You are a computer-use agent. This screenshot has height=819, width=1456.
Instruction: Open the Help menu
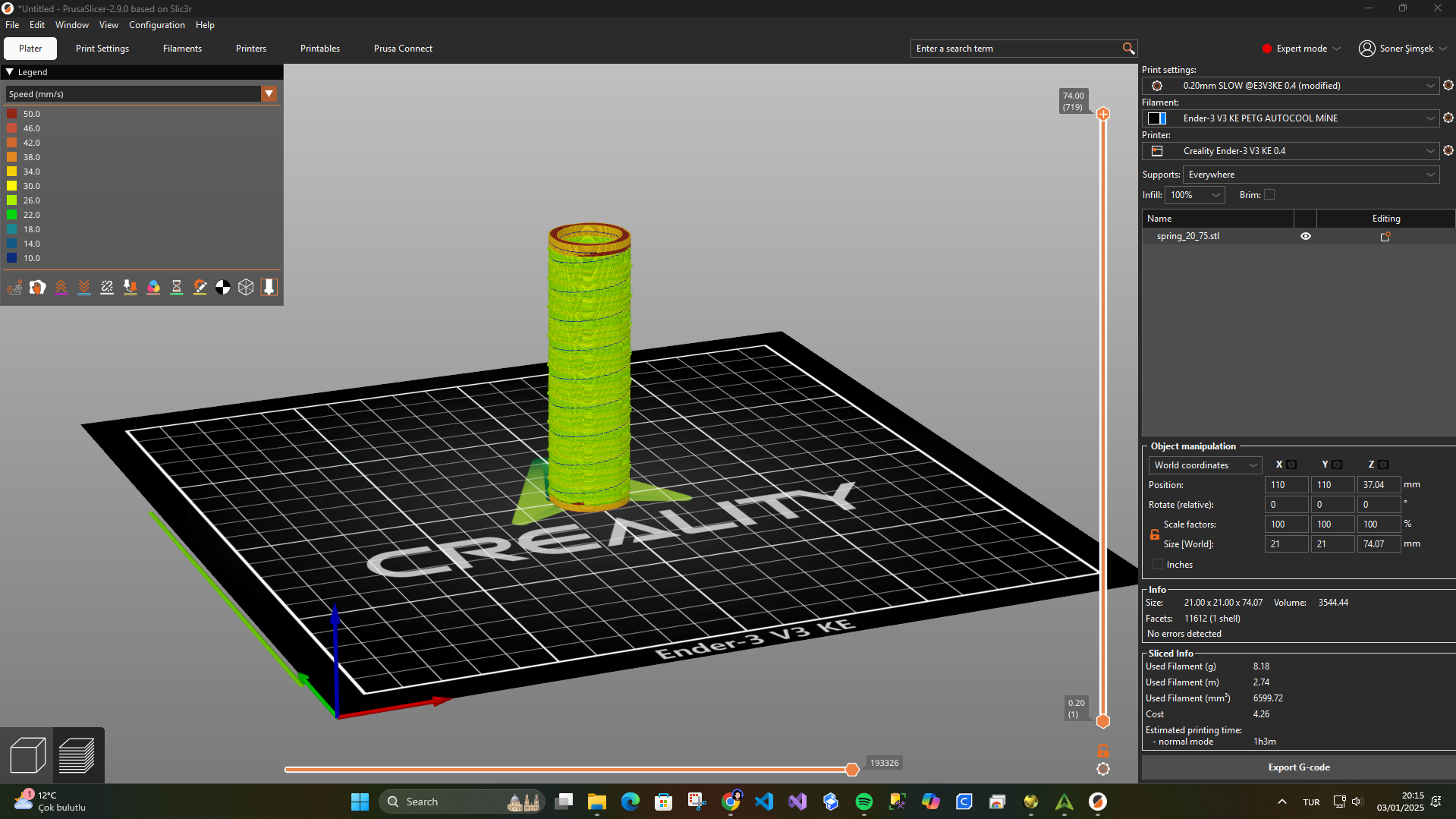pos(205,25)
